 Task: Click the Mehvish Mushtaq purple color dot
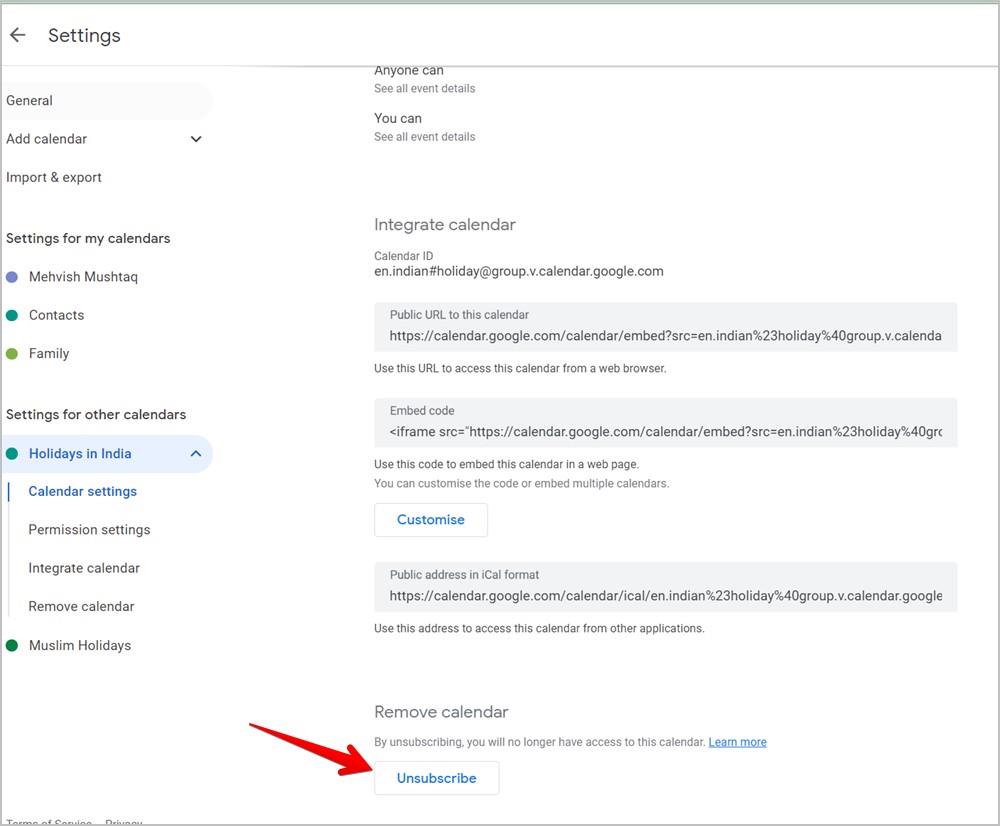tap(11, 277)
